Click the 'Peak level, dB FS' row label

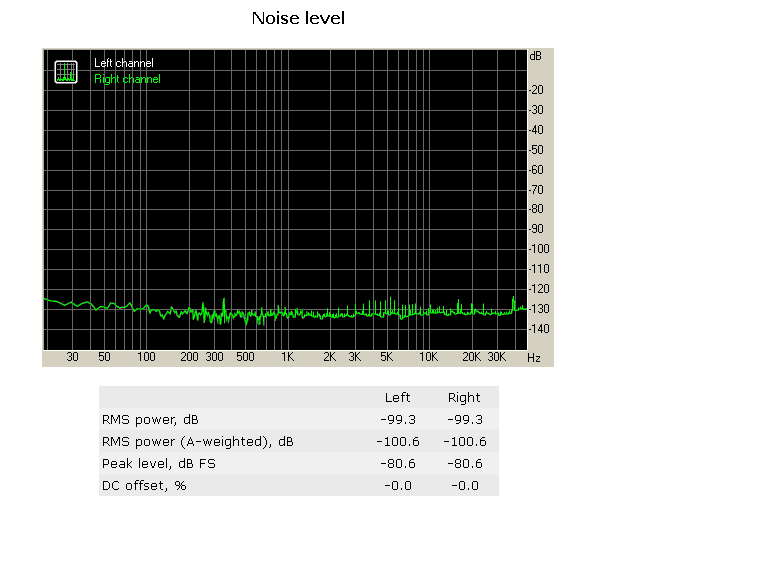click(159, 463)
